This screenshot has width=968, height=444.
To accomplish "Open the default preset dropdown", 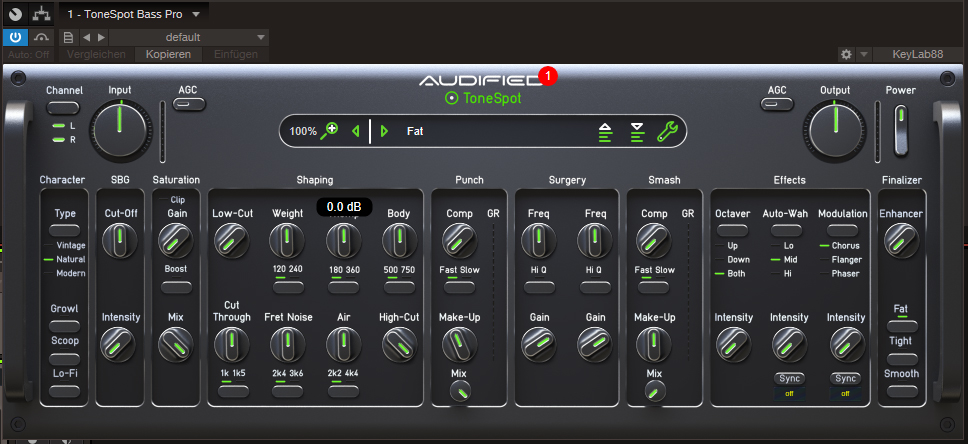I will coord(189,38).
